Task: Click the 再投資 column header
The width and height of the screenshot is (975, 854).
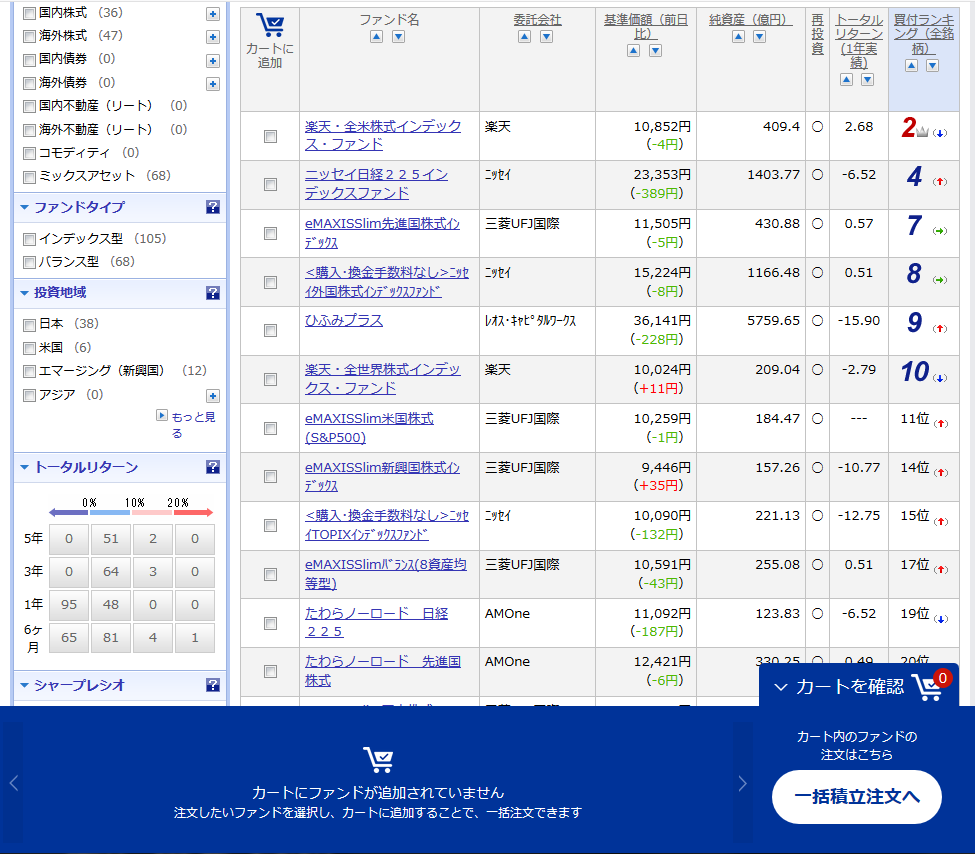Action: (818, 34)
